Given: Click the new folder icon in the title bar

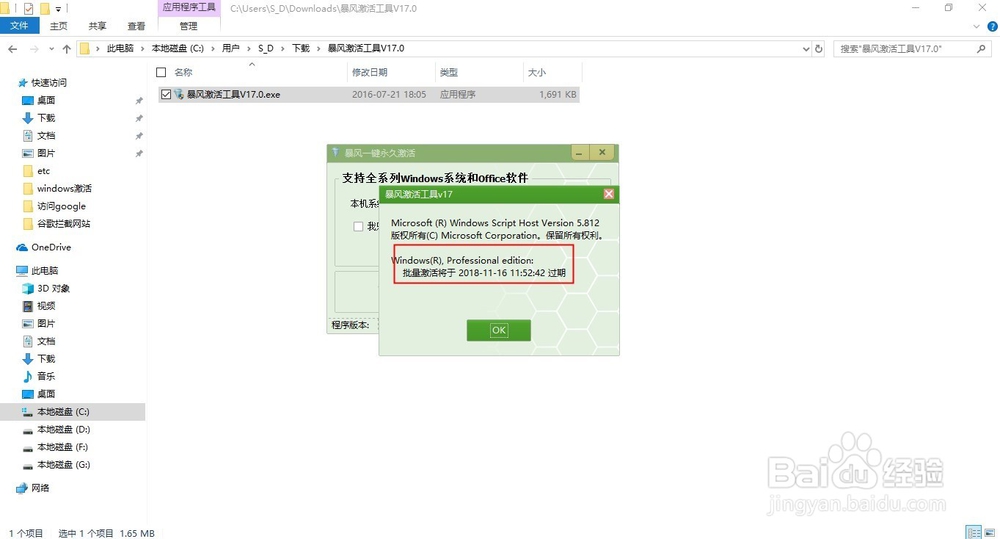Looking at the screenshot, I should coord(45,8).
